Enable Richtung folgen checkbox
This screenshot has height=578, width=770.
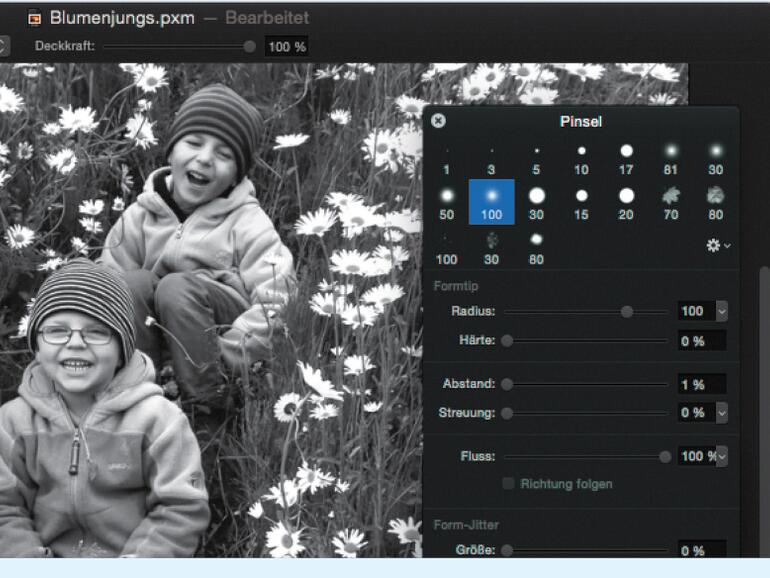tap(508, 484)
